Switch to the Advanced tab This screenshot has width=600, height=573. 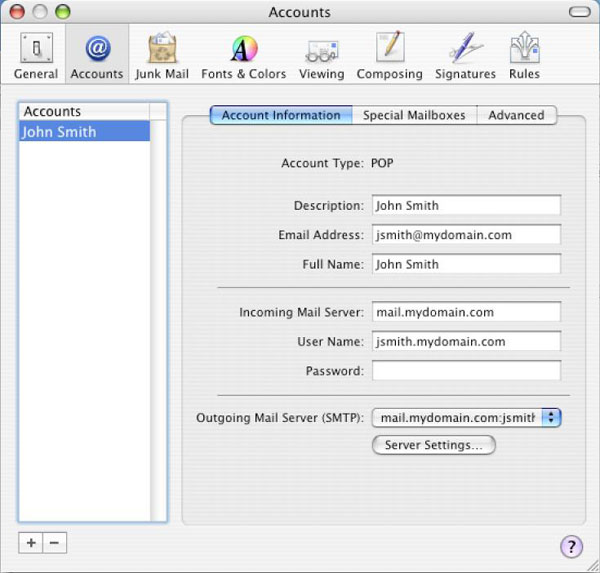pyautogui.click(x=516, y=115)
